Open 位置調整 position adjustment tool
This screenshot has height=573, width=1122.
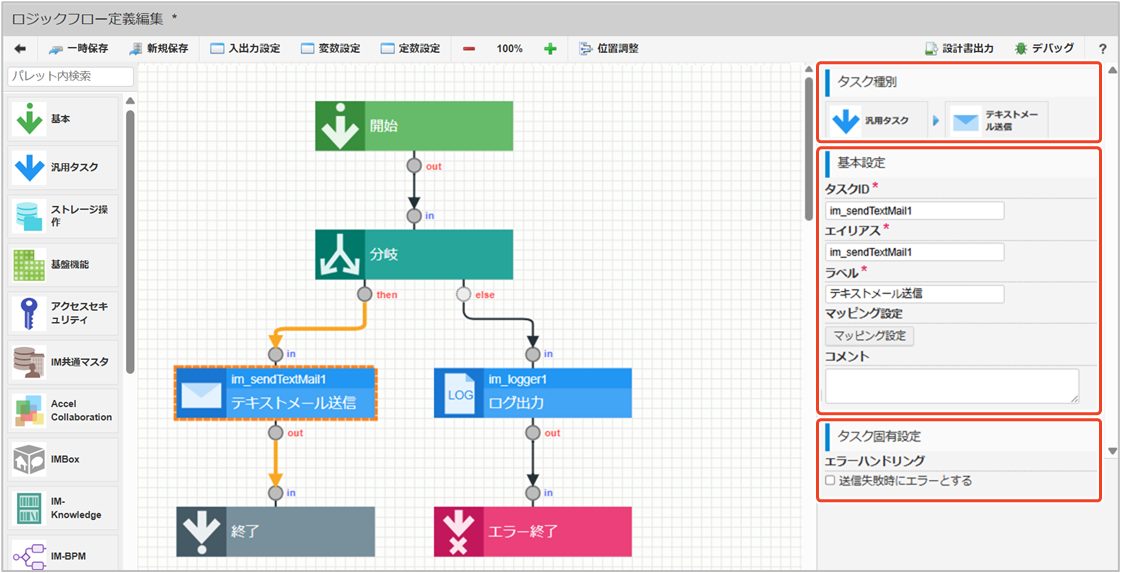pos(608,49)
